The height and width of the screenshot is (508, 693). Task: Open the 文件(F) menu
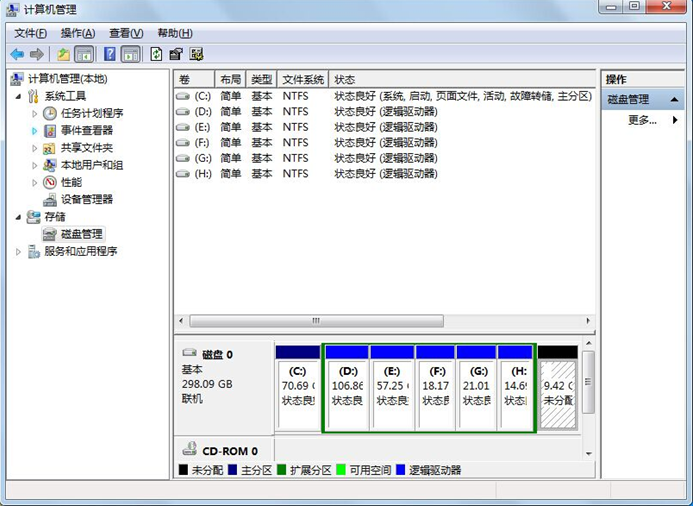[30, 33]
